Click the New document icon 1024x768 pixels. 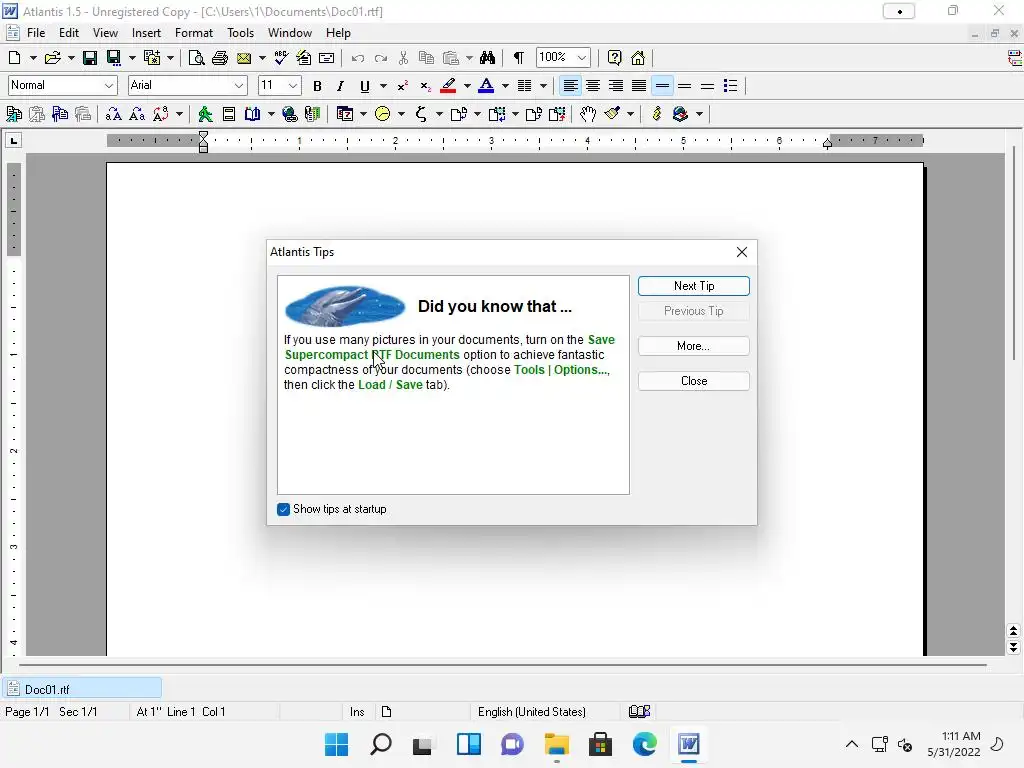pyautogui.click(x=14, y=58)
